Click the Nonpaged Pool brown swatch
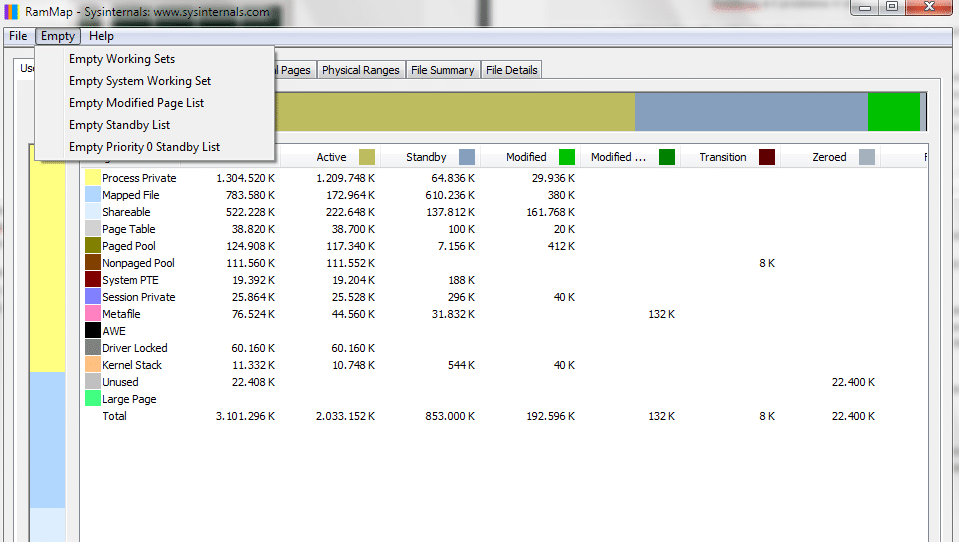 (x=93, y=263)
